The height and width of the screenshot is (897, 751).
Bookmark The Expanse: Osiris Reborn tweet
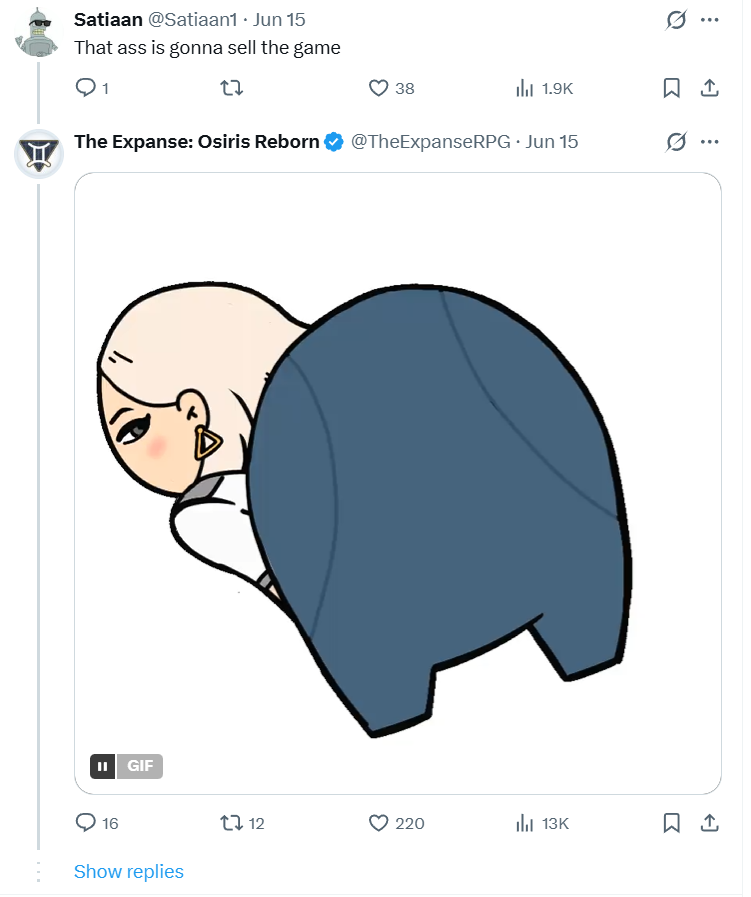point(671,823)
